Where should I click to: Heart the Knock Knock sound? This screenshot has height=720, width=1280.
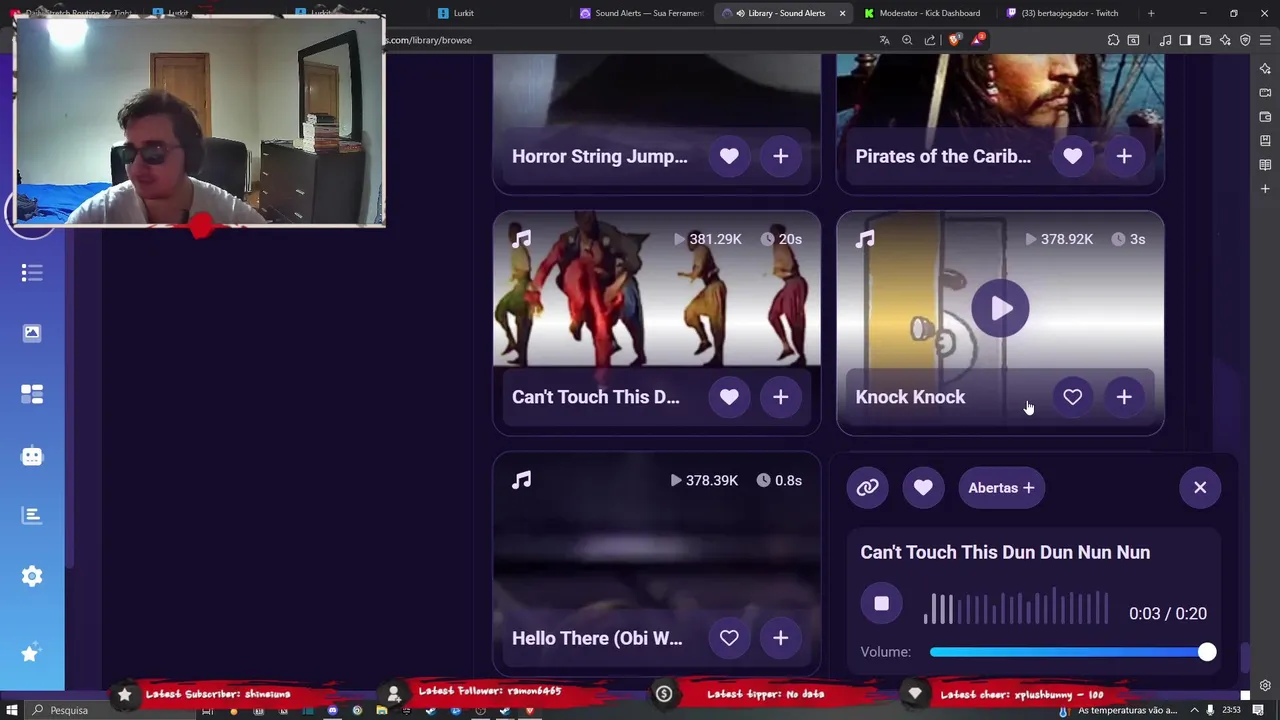point(1072,397)
